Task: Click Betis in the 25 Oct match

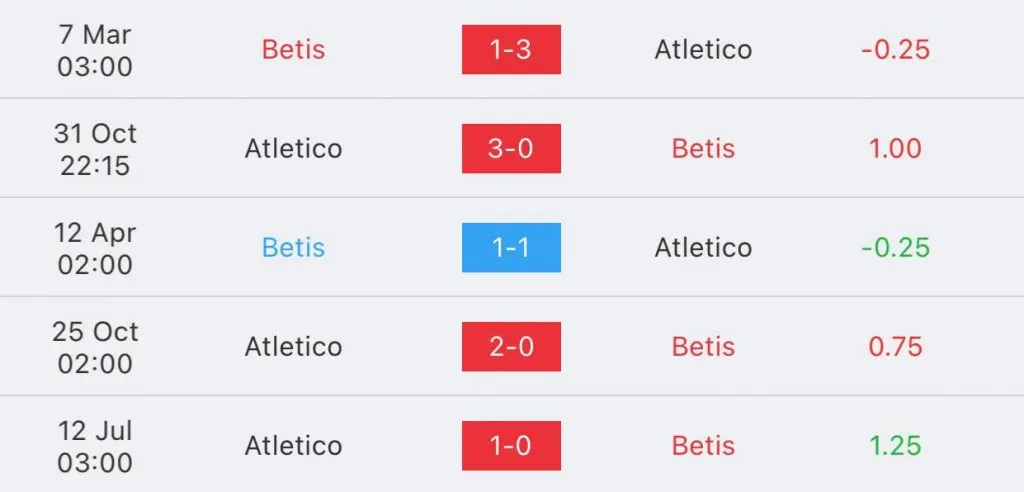Action: tap(703, 346)
